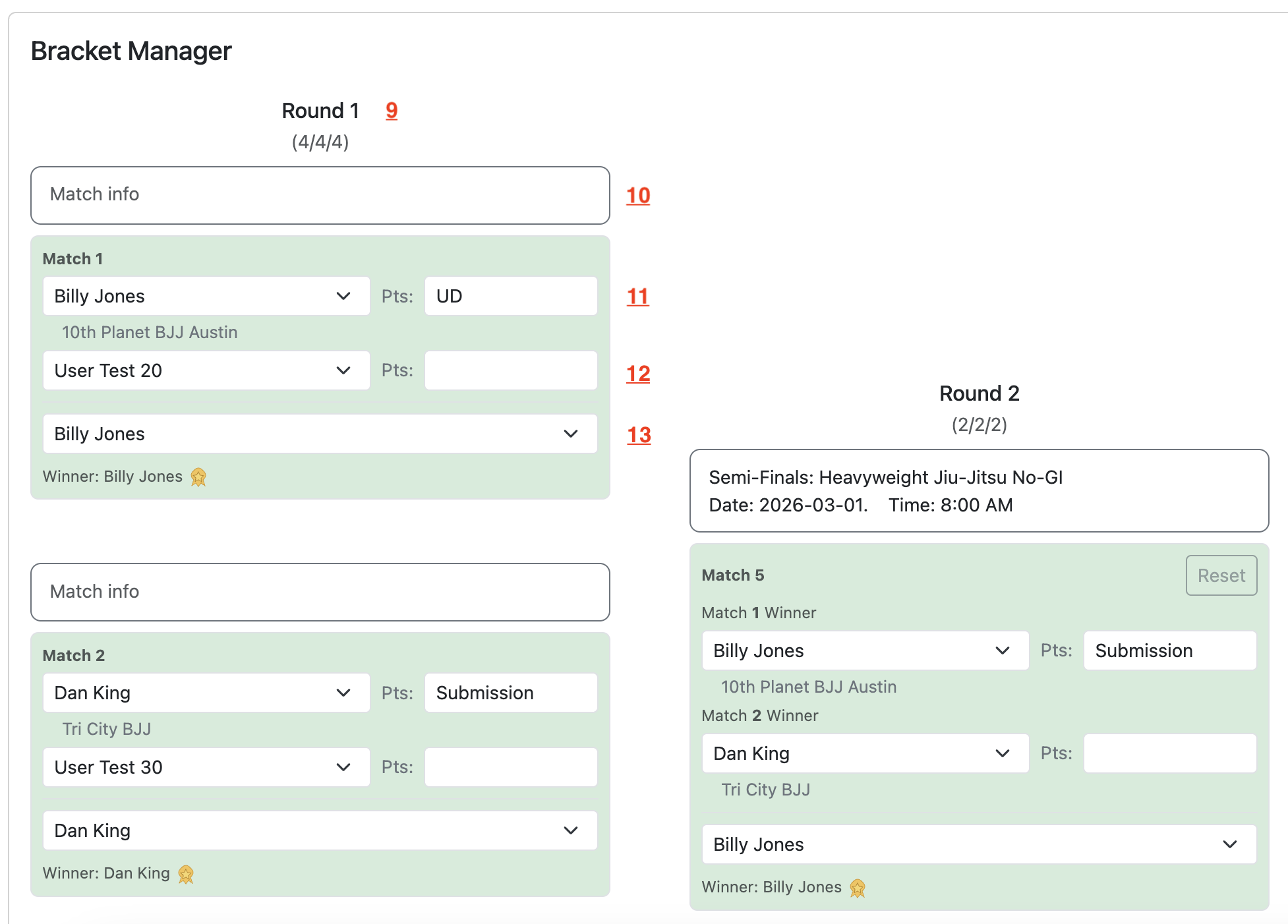
Task: Click the medal icon next to Winner: Dan King
Action: (x=187, y=875)
